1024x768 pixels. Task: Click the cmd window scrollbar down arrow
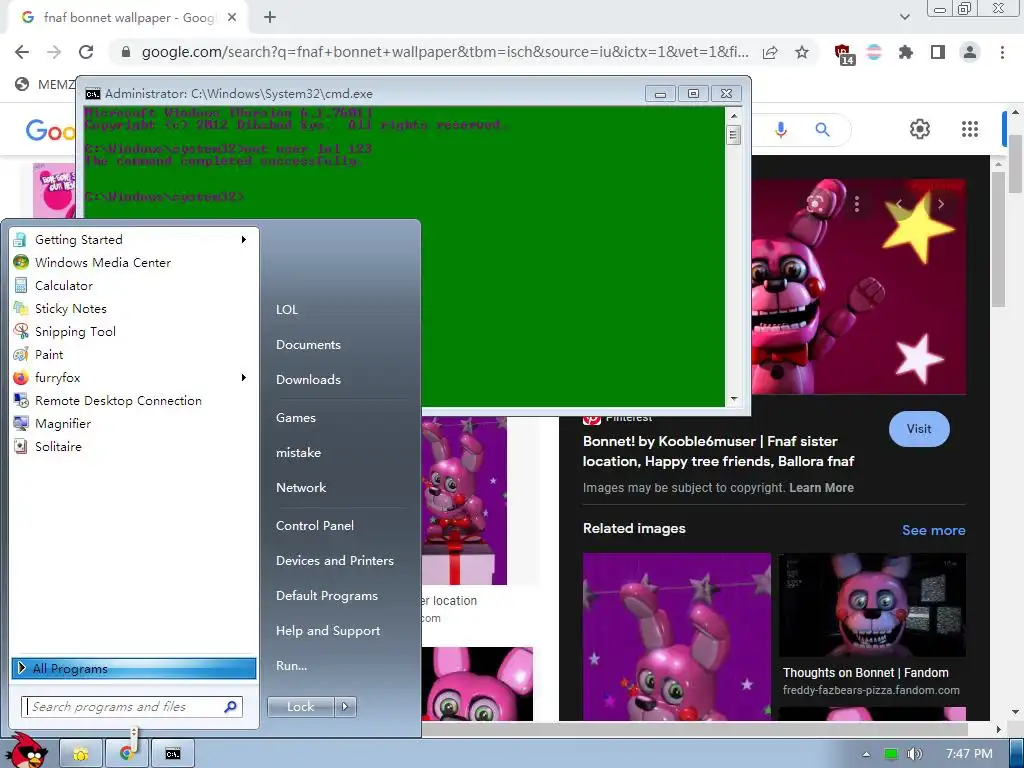pos(734,398)
